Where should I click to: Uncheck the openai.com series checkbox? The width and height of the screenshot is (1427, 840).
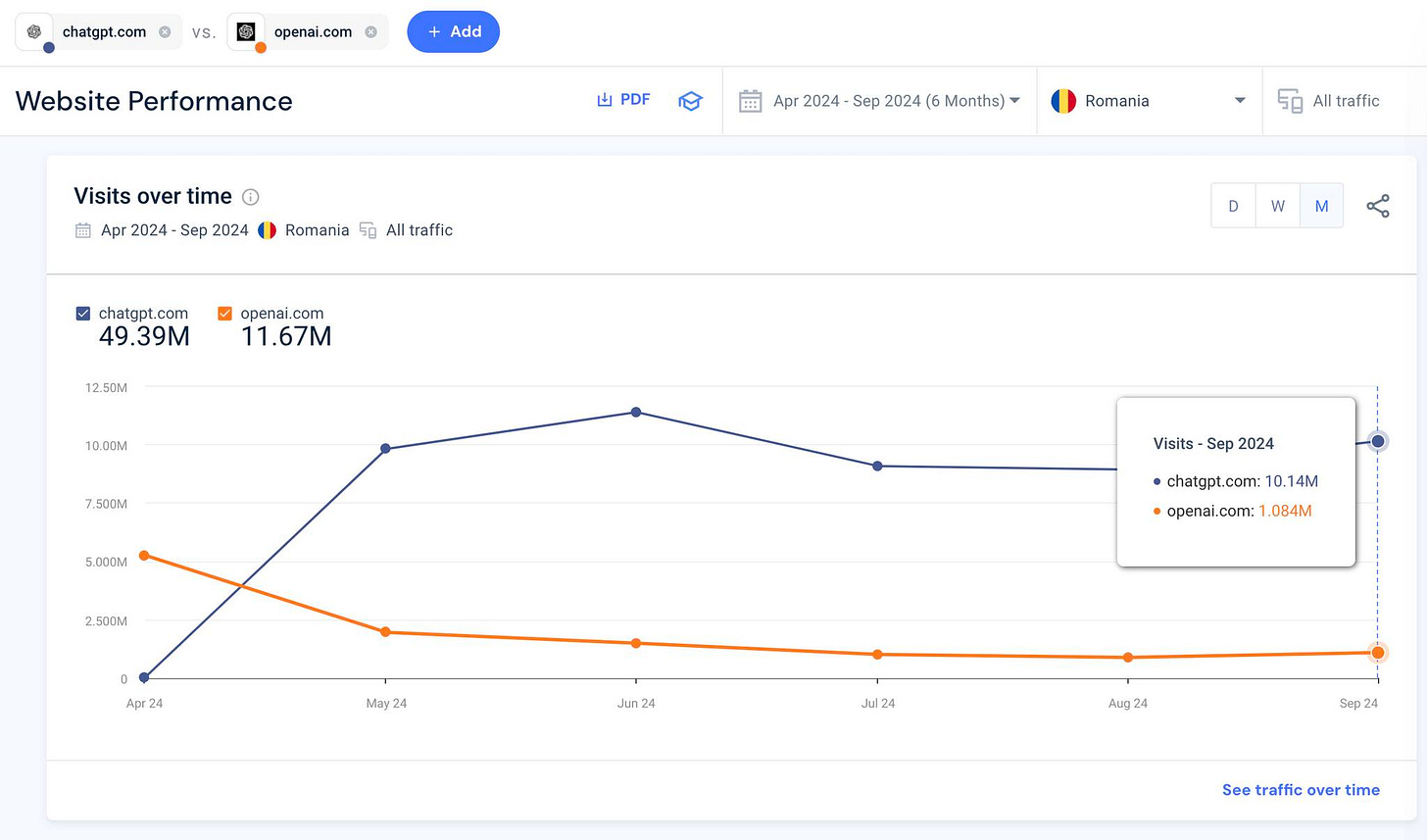[224, 314]
